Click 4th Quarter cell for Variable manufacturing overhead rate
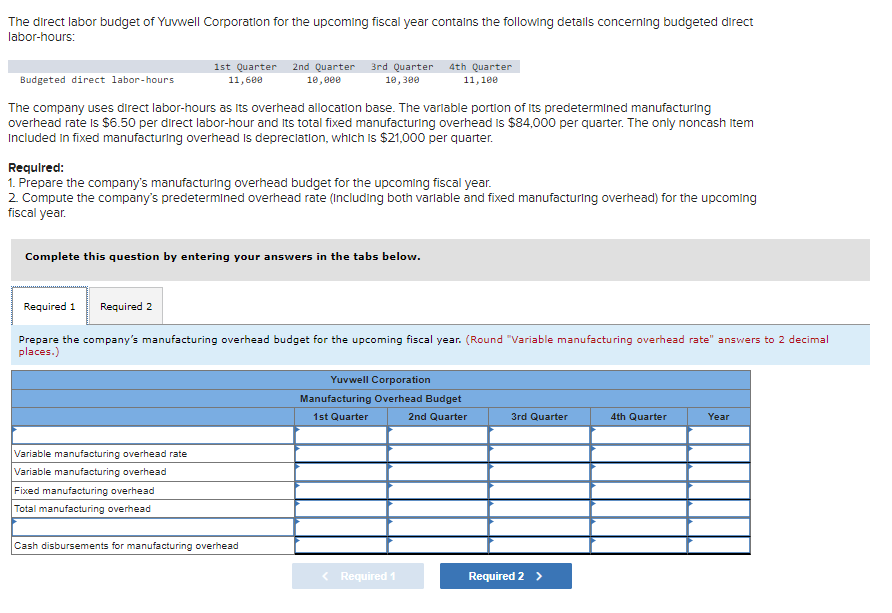This screenshot has height=613, width=892. (639, 454)
